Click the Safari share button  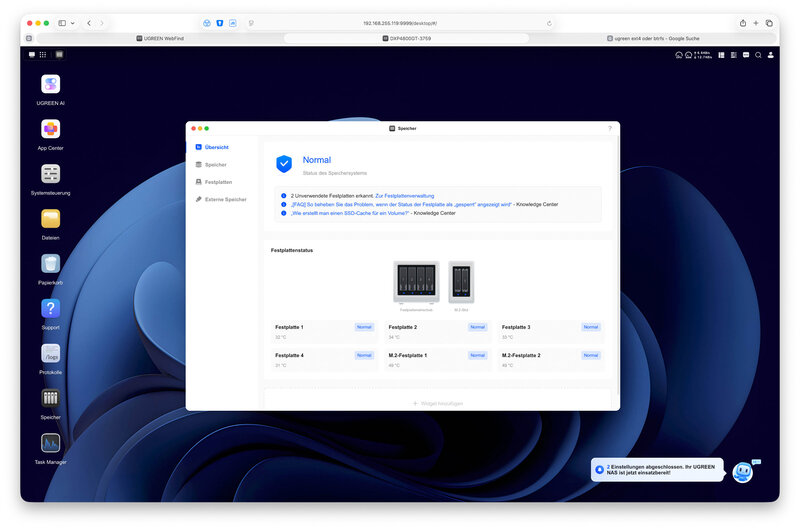(743, 23)
